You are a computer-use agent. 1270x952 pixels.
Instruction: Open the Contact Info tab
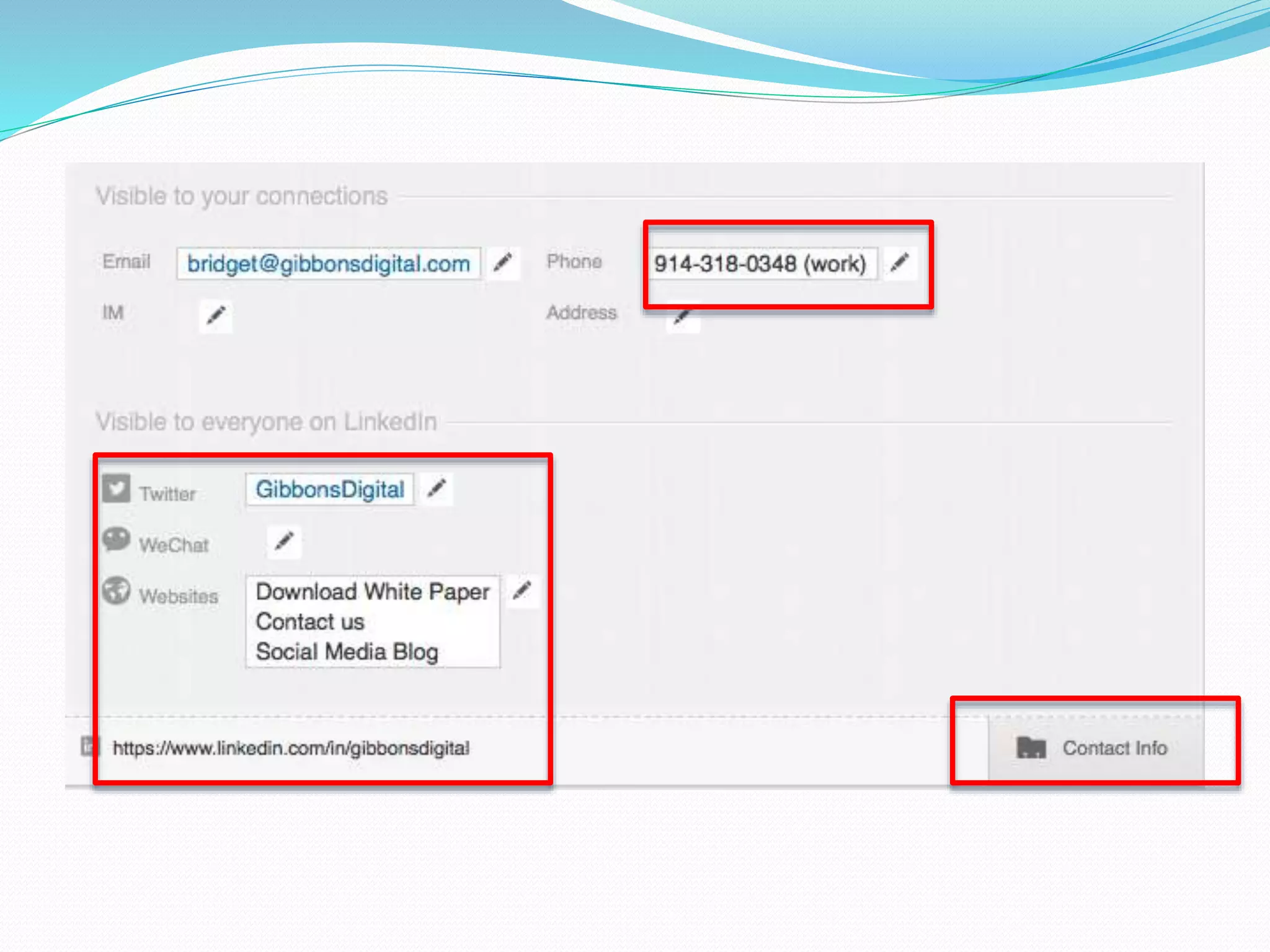[1114, 748]
